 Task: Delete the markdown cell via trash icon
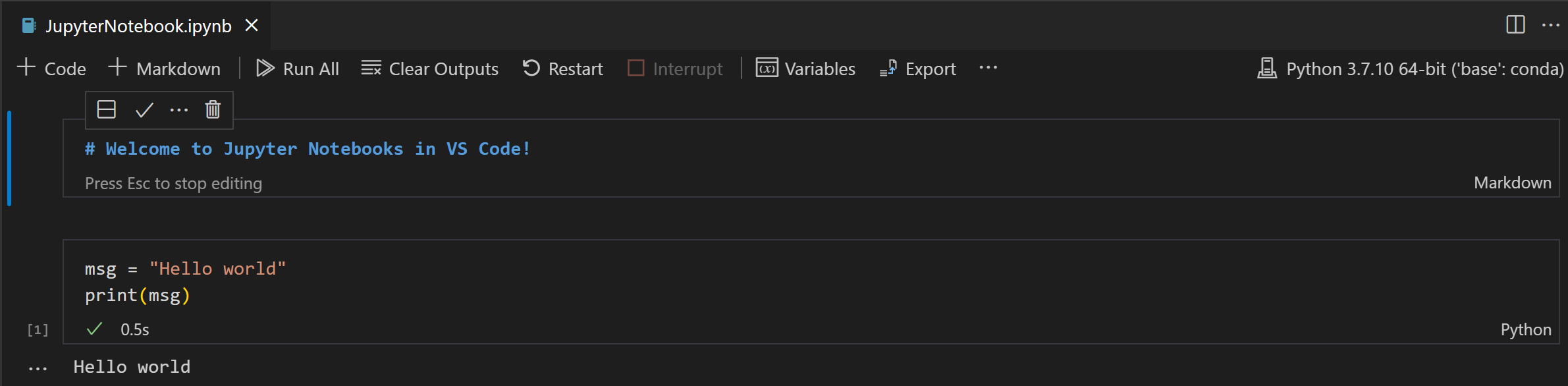[x=212, y=109]
